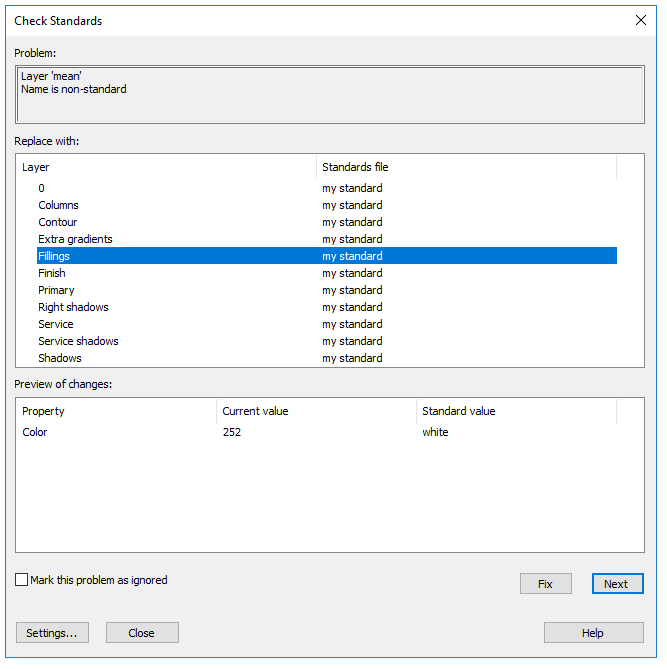Choose the Finish layer

point(52,273)
